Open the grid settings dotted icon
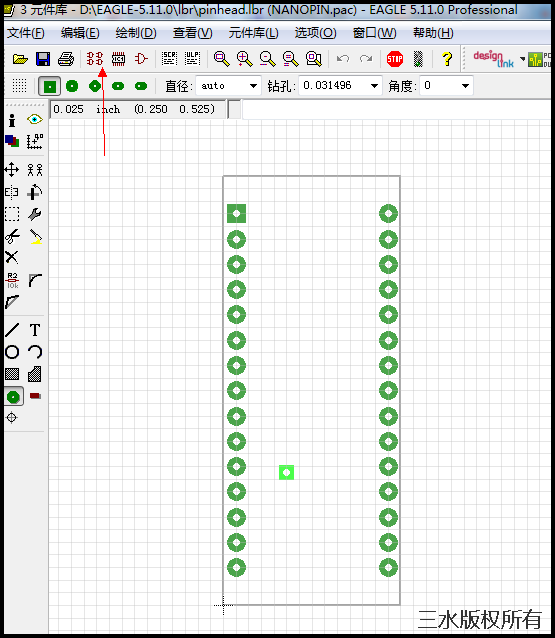 (x=19, y=86)
